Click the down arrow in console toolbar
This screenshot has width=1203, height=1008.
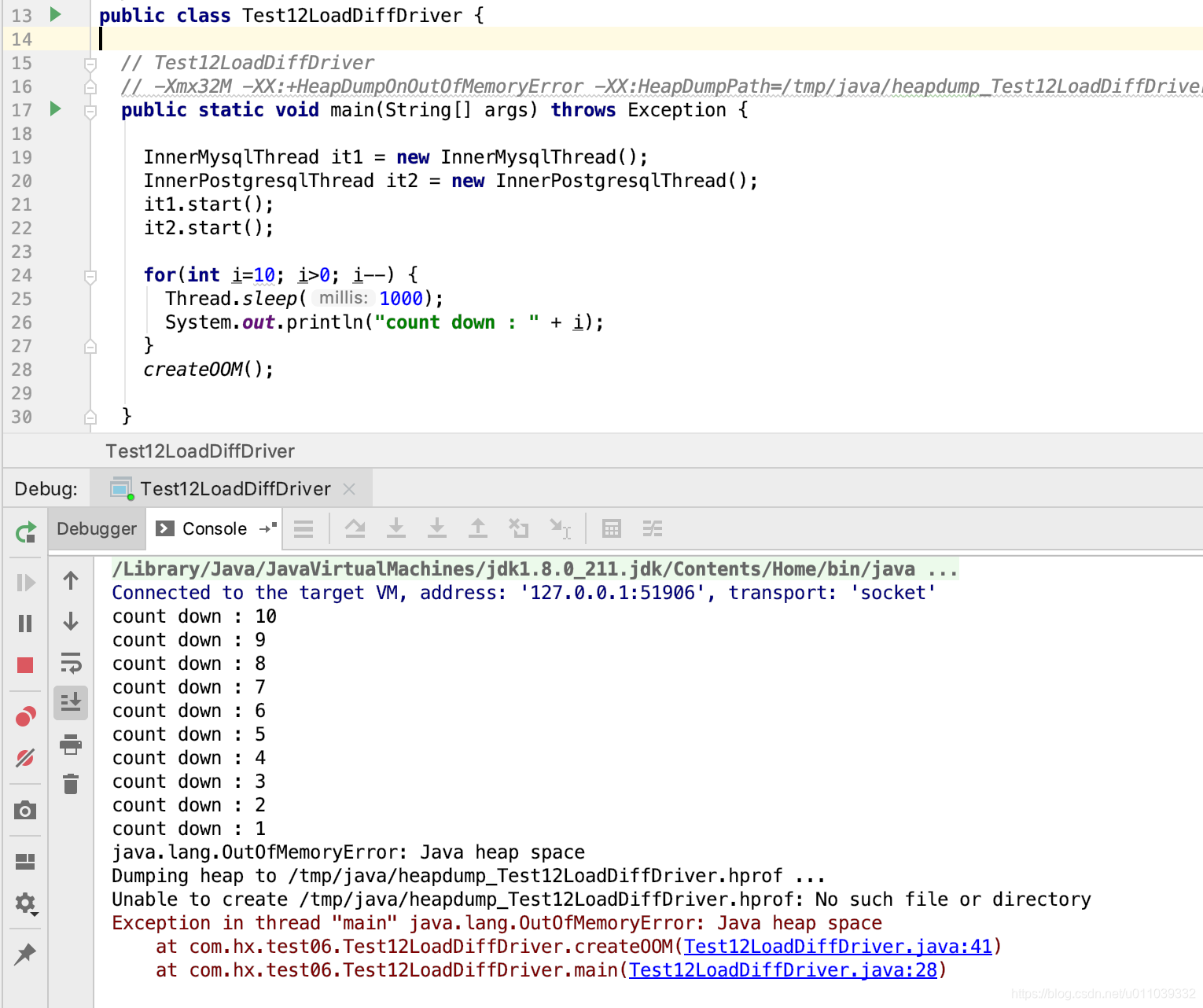click(x=71, y=622)
